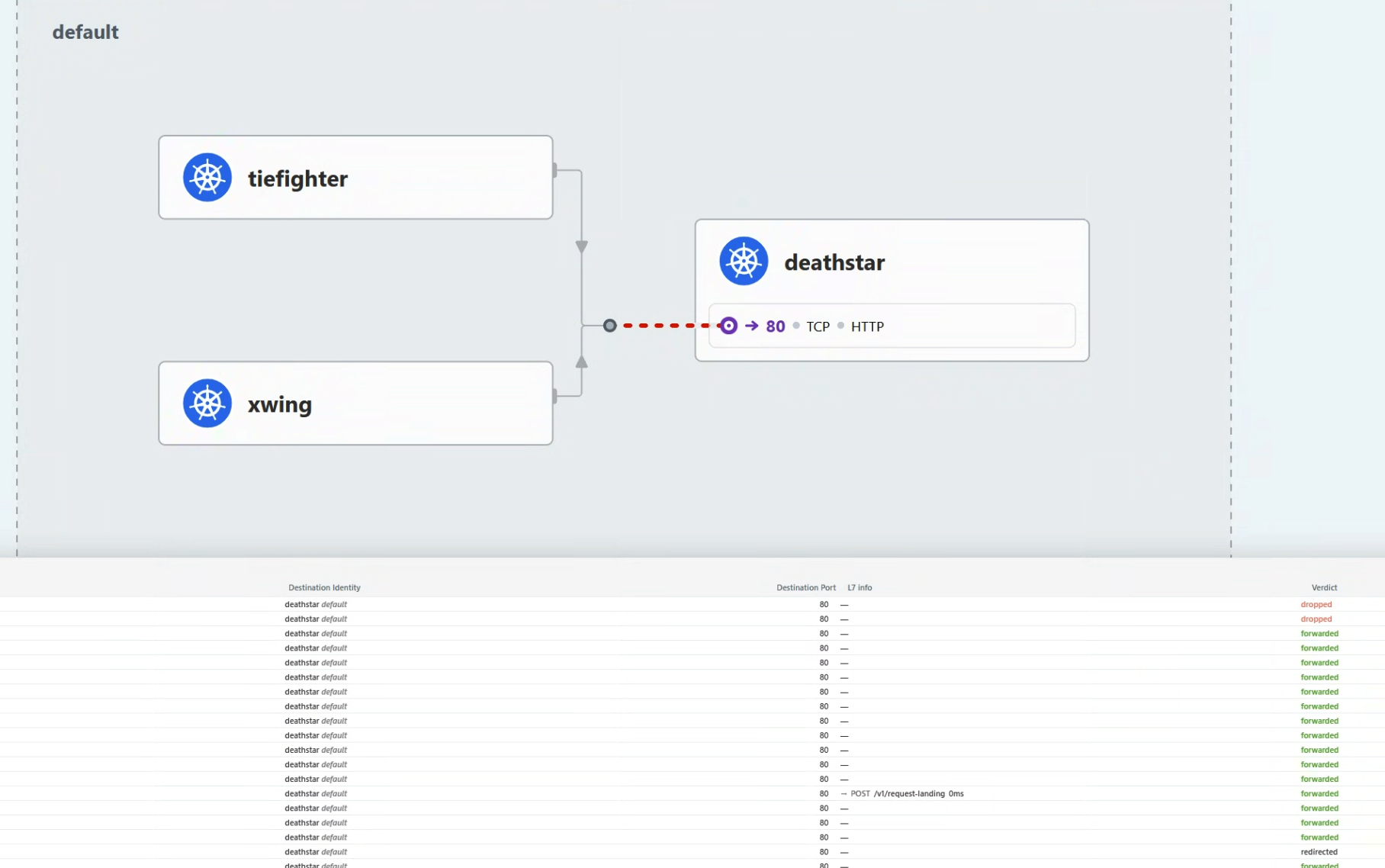Sort by the Destination Identity column header
The width and height of the screenshot is (1385, 868).
(x=324, y=587)
